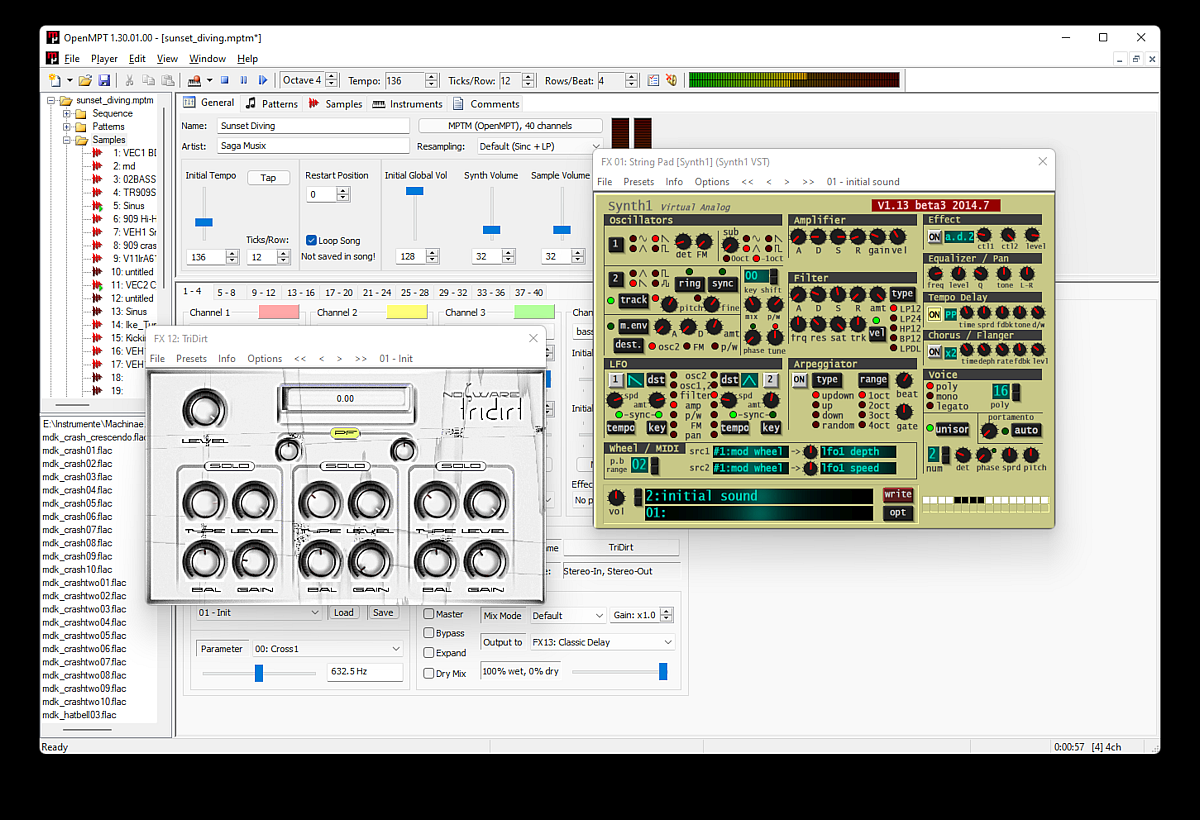The height and width of the screenshot is (820, 1200).
Task: Expand the Patterns tree folder
Action: pos(67,127)
